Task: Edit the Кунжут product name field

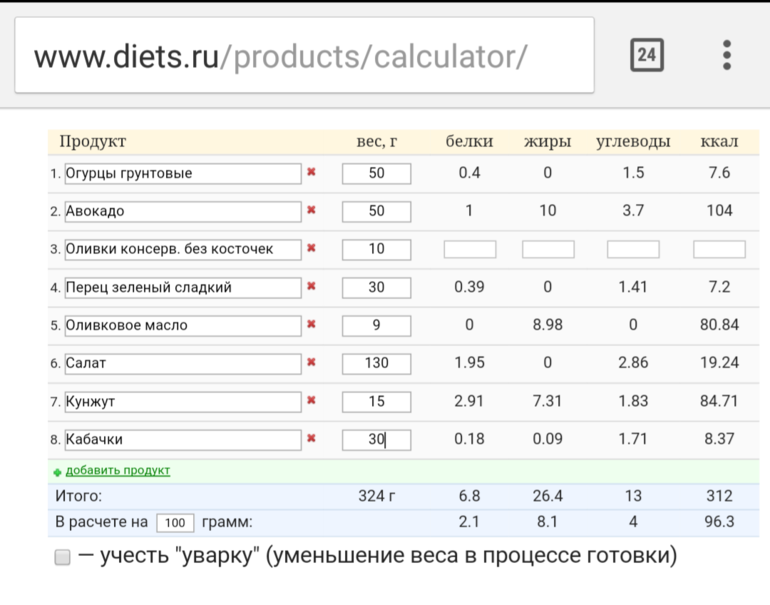Action: point(182,401)
